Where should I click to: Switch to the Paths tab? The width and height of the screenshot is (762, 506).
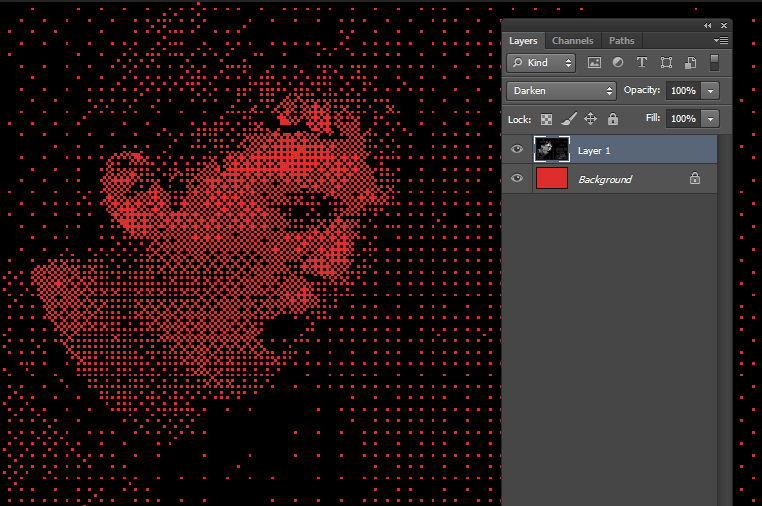click(622, 41)
